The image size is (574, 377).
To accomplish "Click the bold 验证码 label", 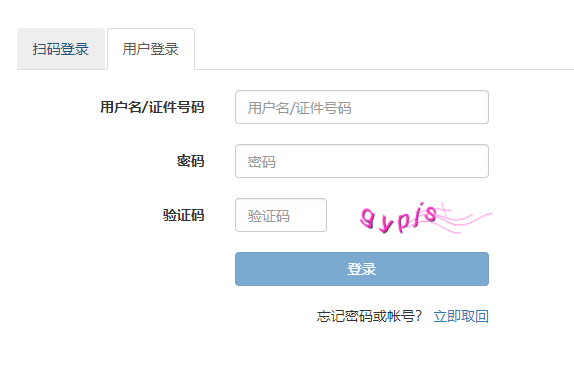I will pyautogui.click(x=183, y=215).
